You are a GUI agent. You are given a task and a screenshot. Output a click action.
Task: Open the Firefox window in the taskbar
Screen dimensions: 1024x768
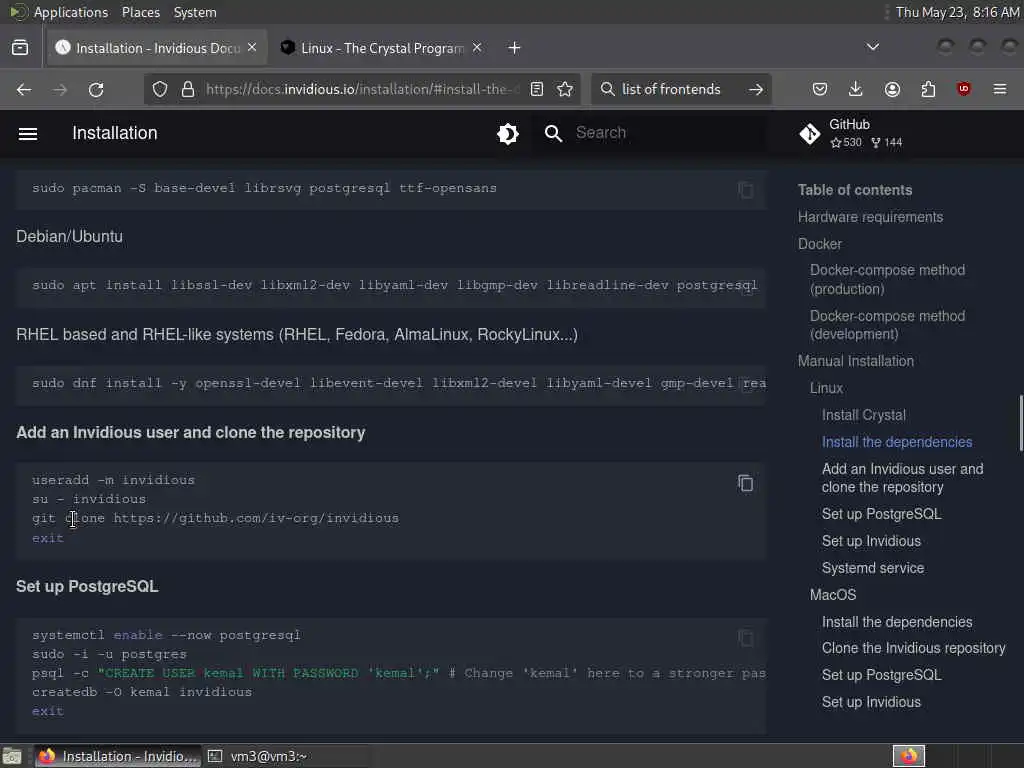118,756
